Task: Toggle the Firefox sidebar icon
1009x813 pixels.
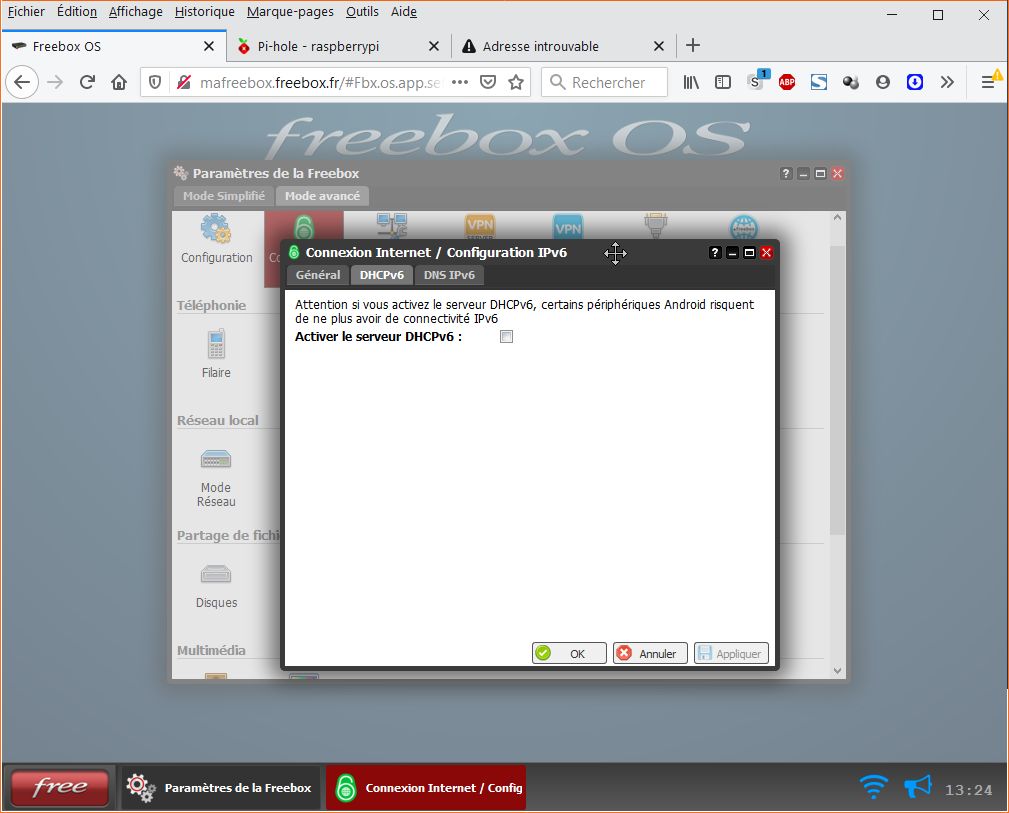Action: point(723,82)
